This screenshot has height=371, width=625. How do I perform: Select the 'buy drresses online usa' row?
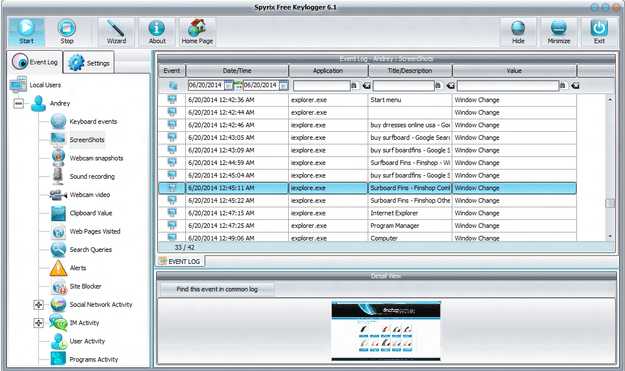[367, 125]
